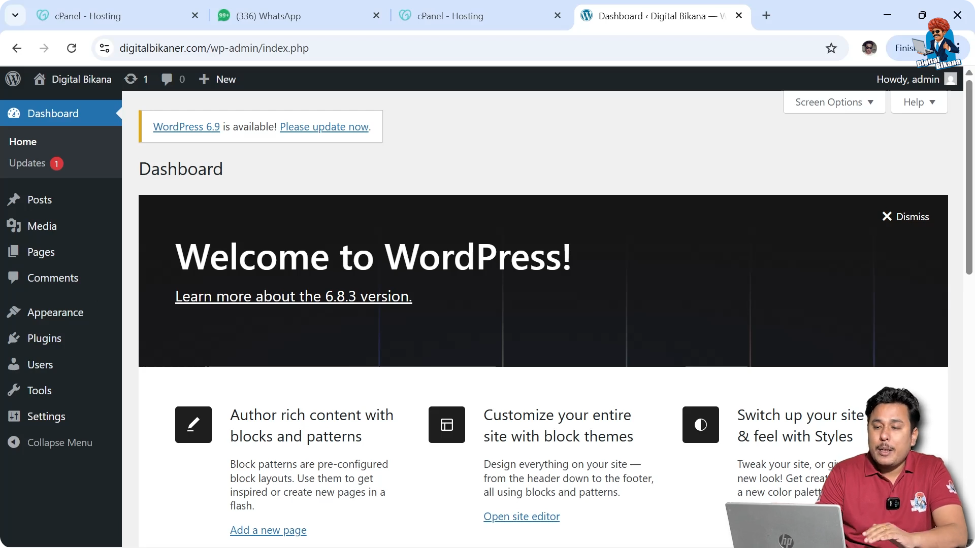
Task: Click Howdy, admin account text
Action: (x=908, y=79)
